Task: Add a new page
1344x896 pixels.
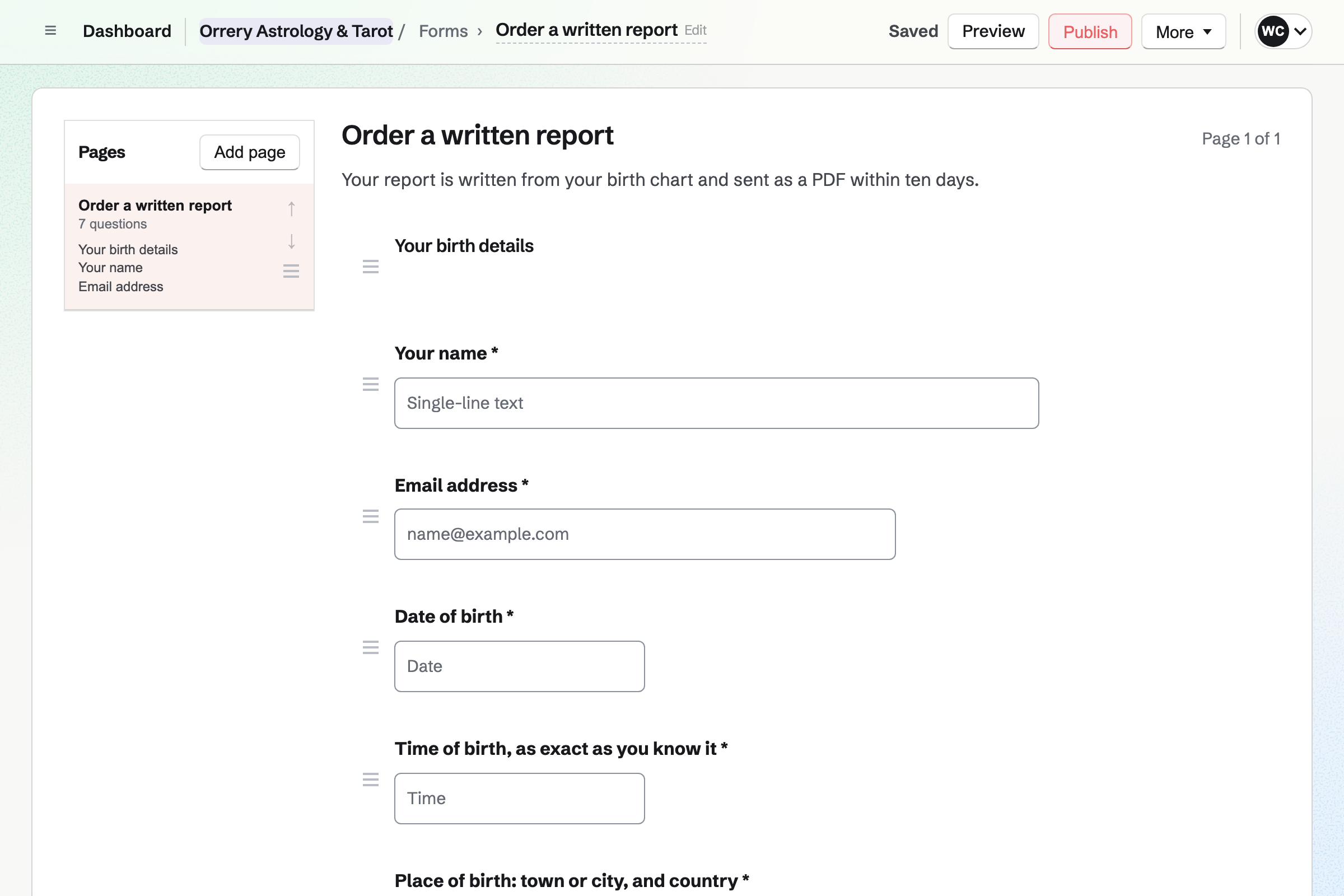Action: (250, 152)
